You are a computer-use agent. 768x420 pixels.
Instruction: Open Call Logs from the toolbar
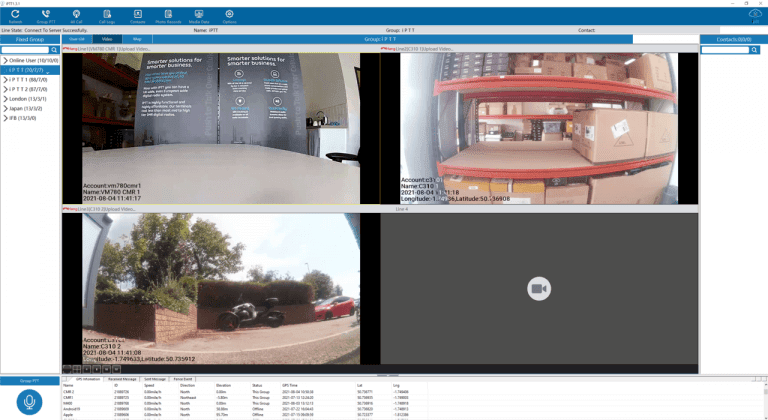[x=107, y=16]
